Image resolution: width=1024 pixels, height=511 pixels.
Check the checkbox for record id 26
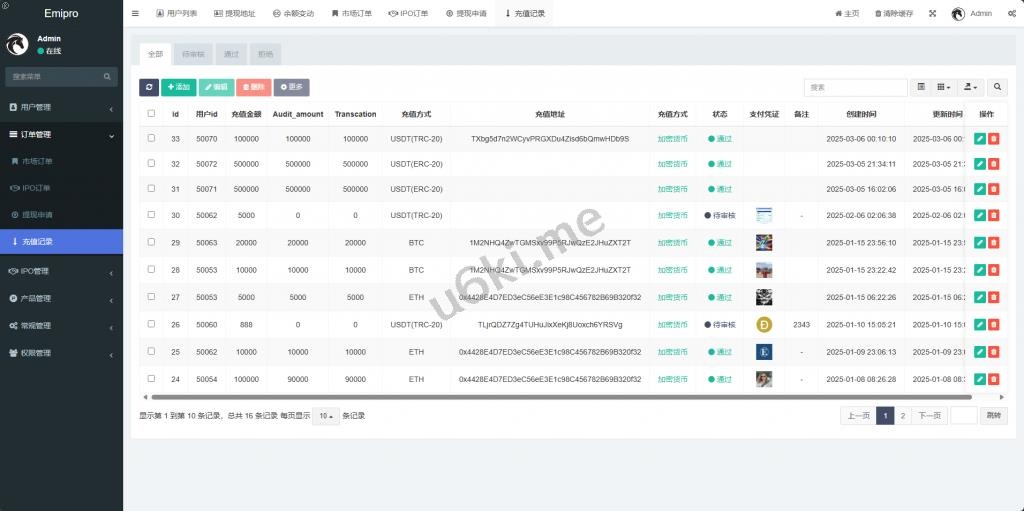[x=152, y=324]
